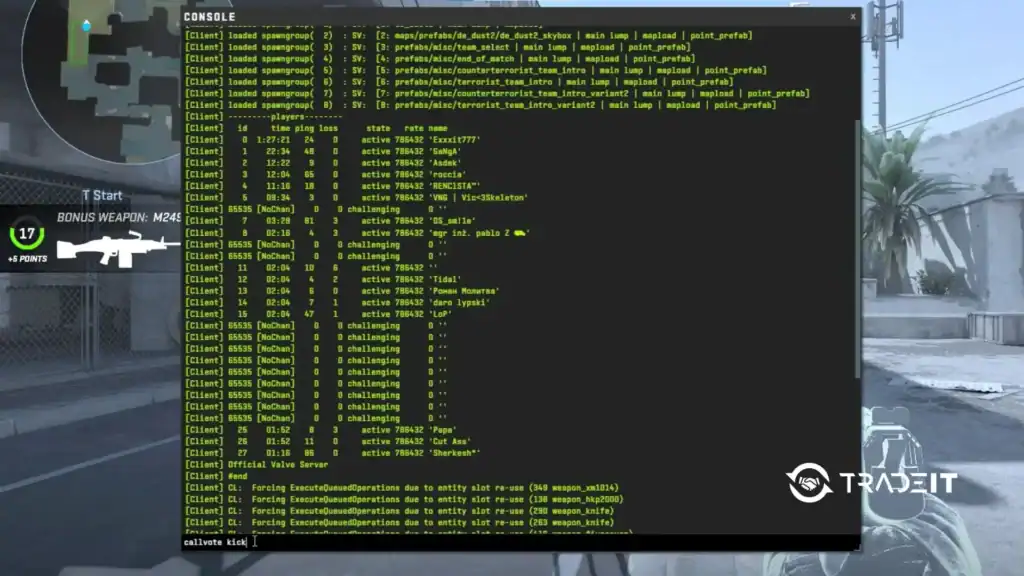Select the player row 'roccia'
This screenshot has height=576, width=1024.
click(x=325, y=175)
